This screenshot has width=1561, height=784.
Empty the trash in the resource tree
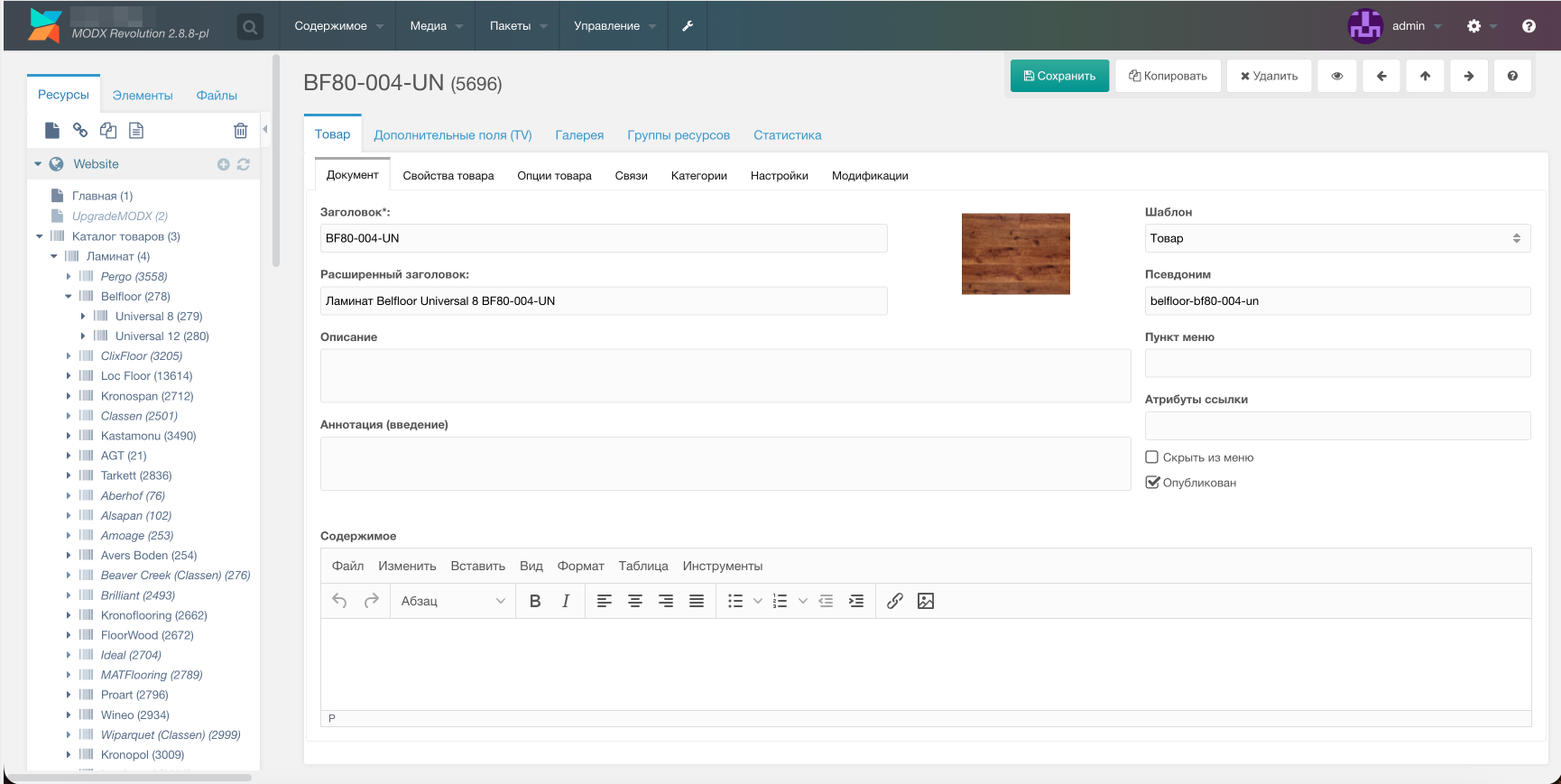(x=240, y=131)
